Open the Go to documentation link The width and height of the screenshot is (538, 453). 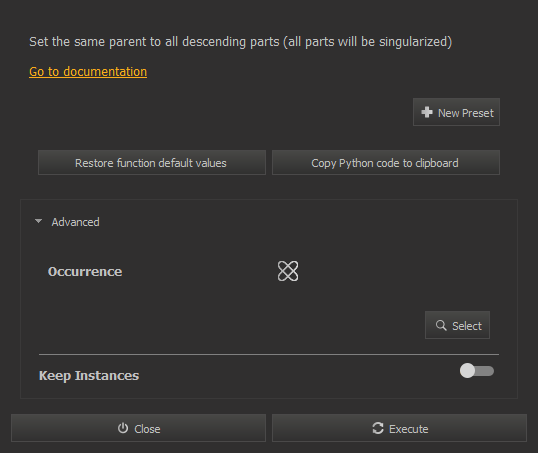88,72
